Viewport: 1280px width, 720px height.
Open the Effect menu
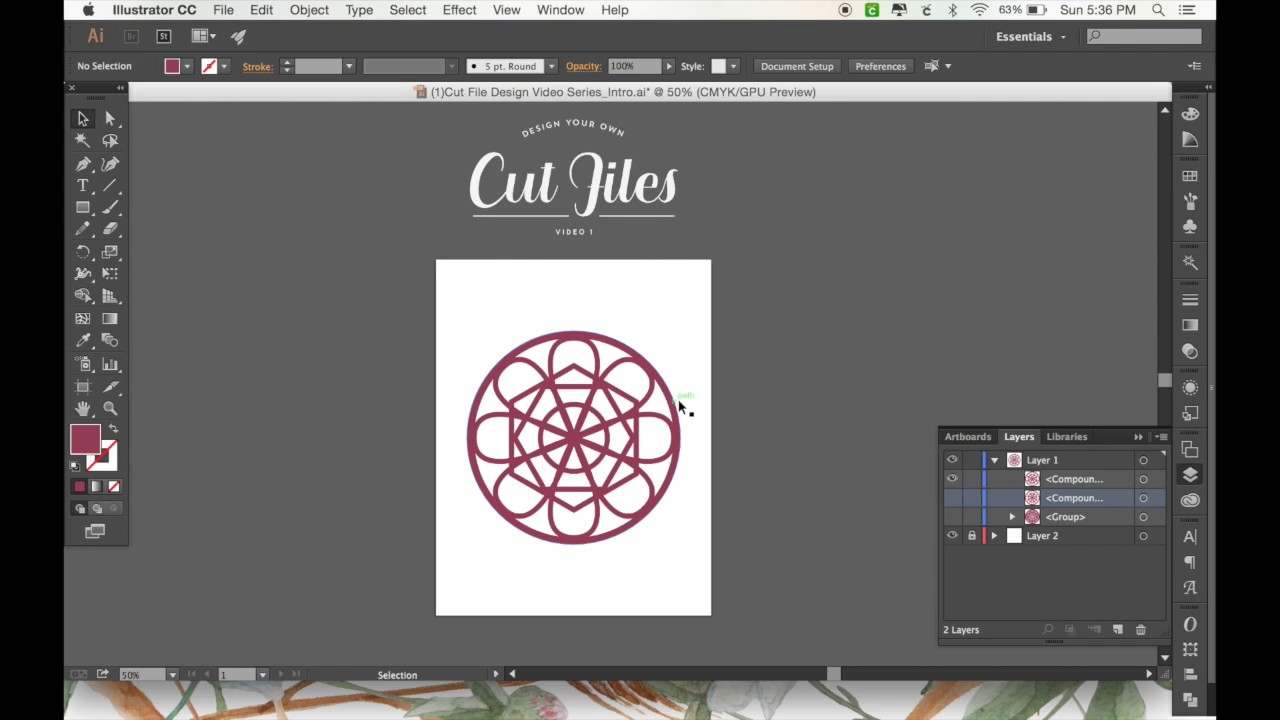point(459,10)
